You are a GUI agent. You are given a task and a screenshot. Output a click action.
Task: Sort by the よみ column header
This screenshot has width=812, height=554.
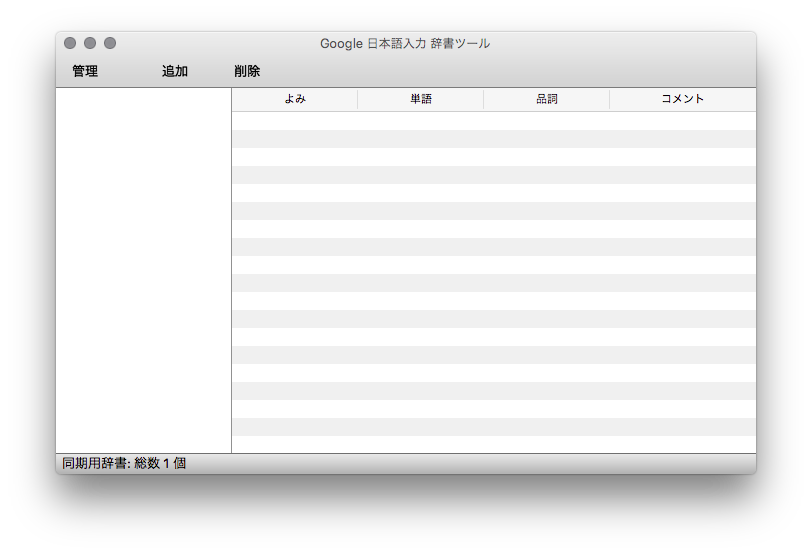click(295, 99)
